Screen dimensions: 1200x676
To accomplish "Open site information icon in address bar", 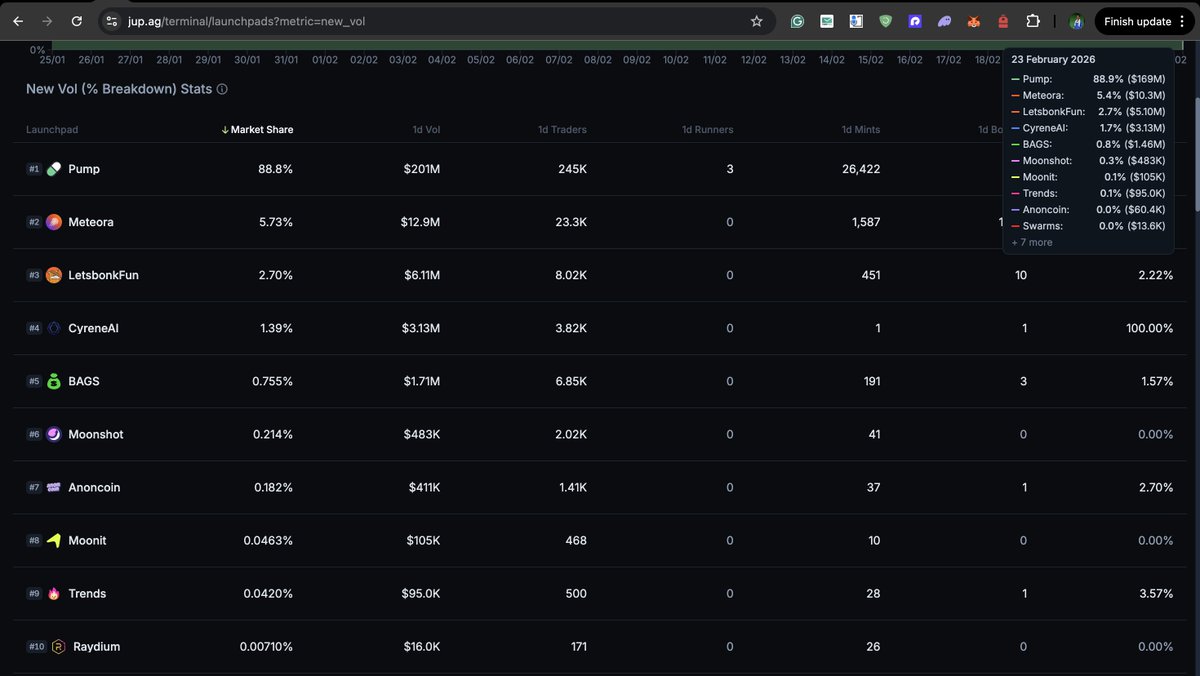I will click(111, 21).
